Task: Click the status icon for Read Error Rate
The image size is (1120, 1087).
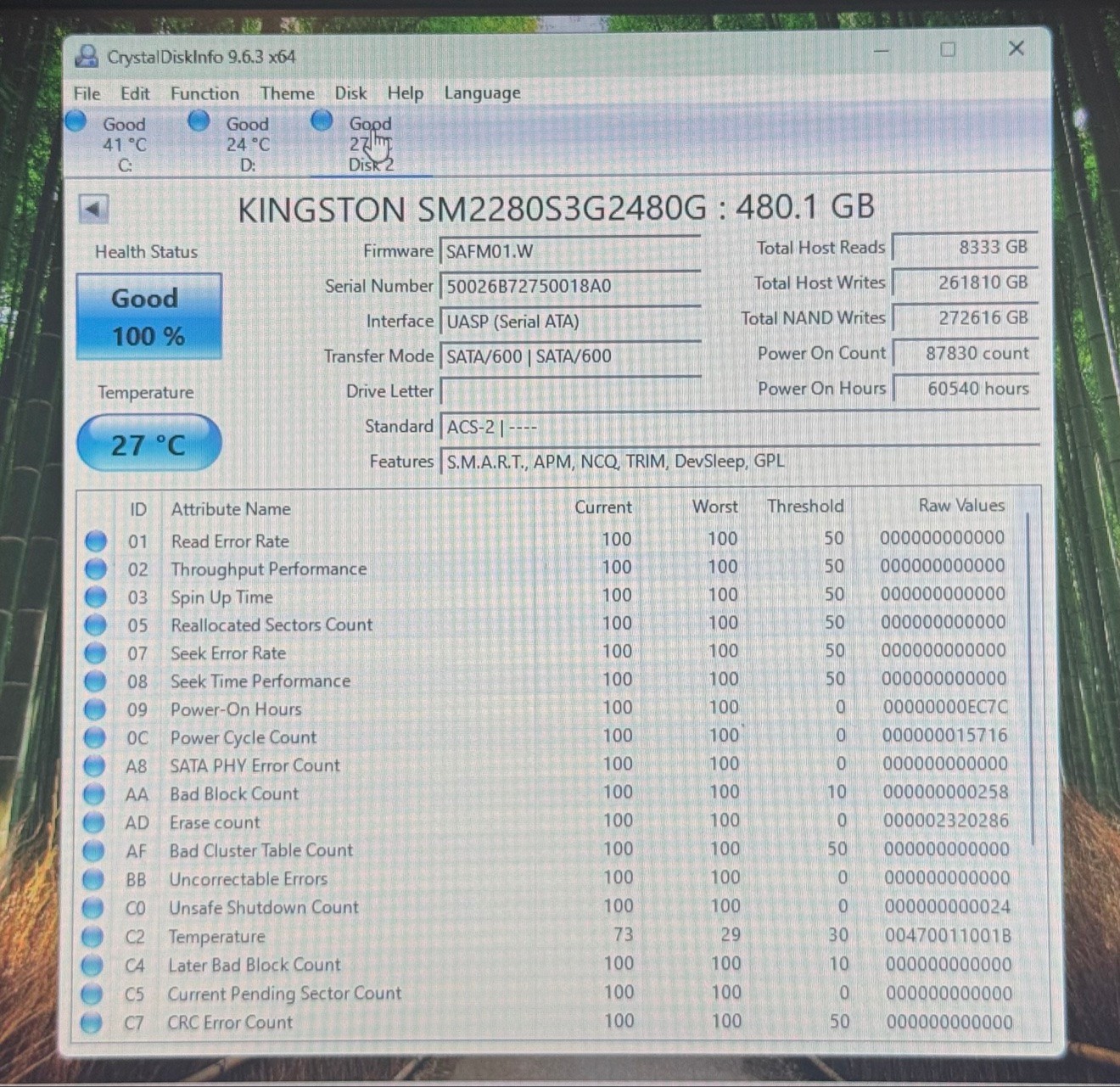Action: (96, 541)
